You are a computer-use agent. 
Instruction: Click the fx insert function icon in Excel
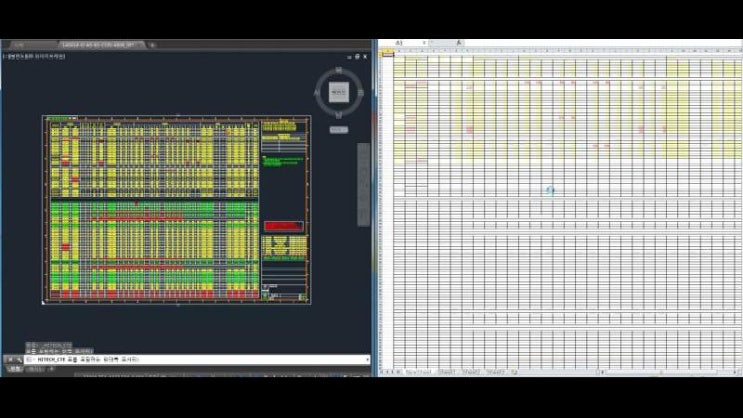[458, 43]
